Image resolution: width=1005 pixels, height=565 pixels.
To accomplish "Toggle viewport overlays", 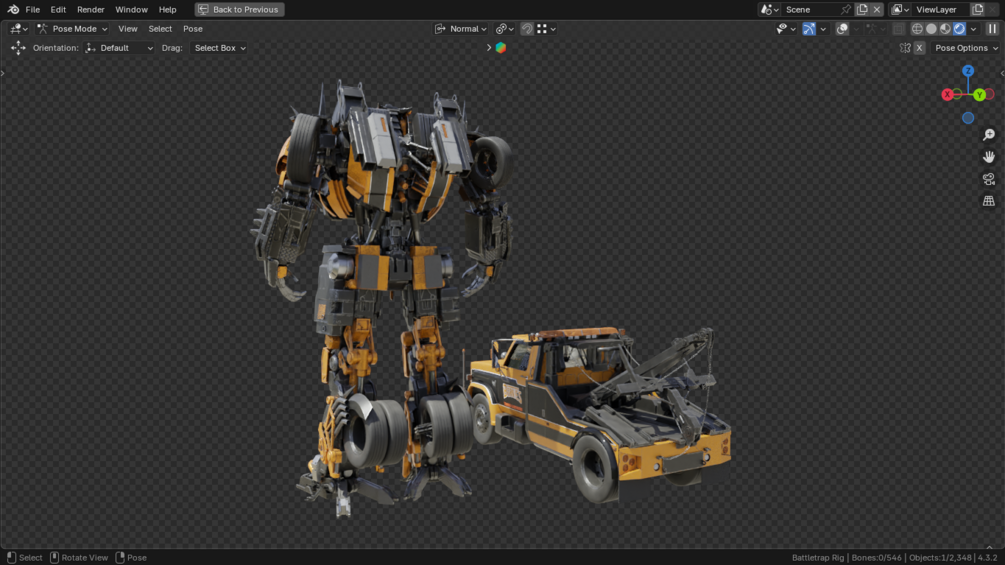I will click(842, 29).
